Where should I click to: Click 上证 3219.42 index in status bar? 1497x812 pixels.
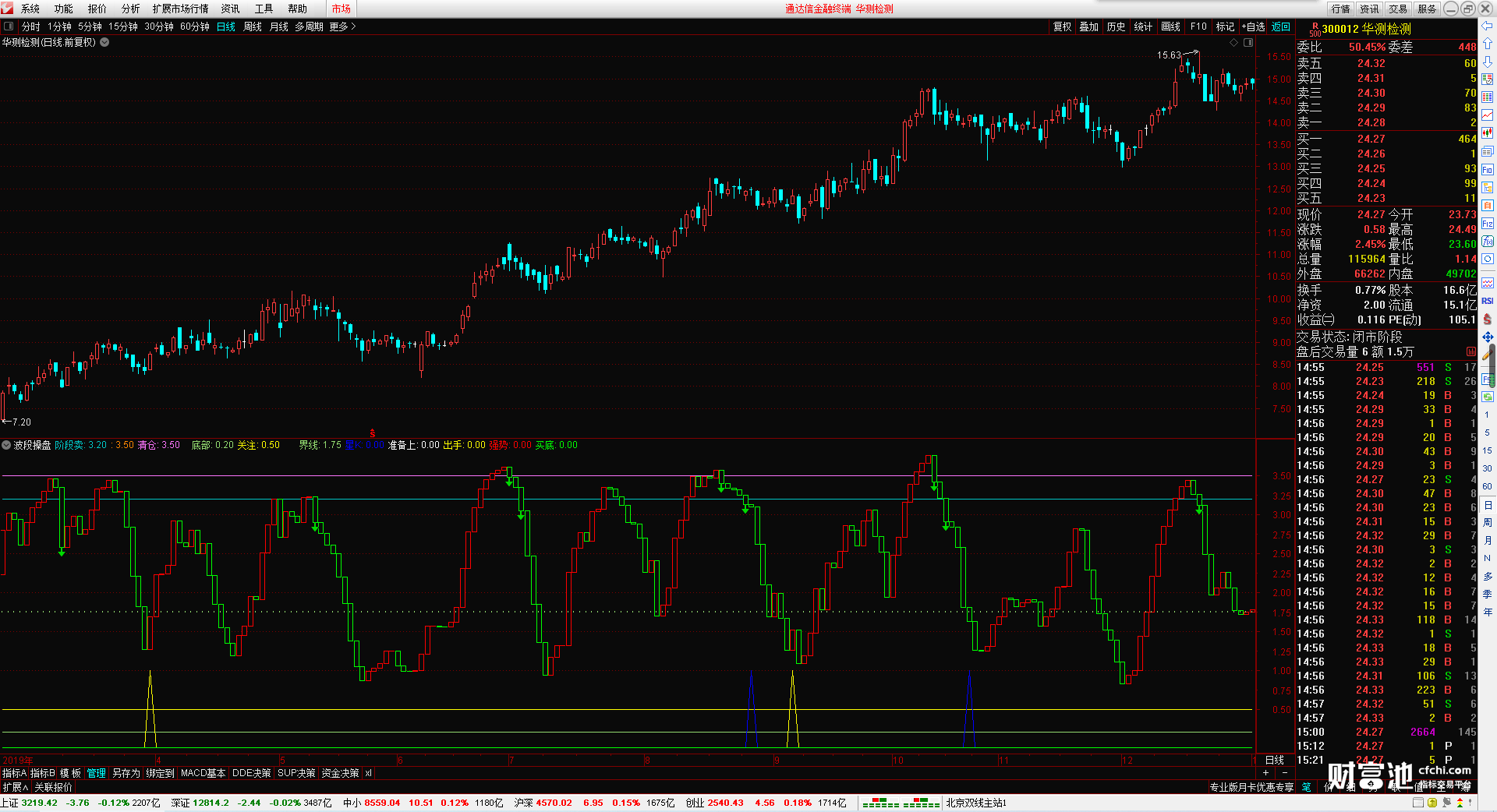click(x=29, y=803)
